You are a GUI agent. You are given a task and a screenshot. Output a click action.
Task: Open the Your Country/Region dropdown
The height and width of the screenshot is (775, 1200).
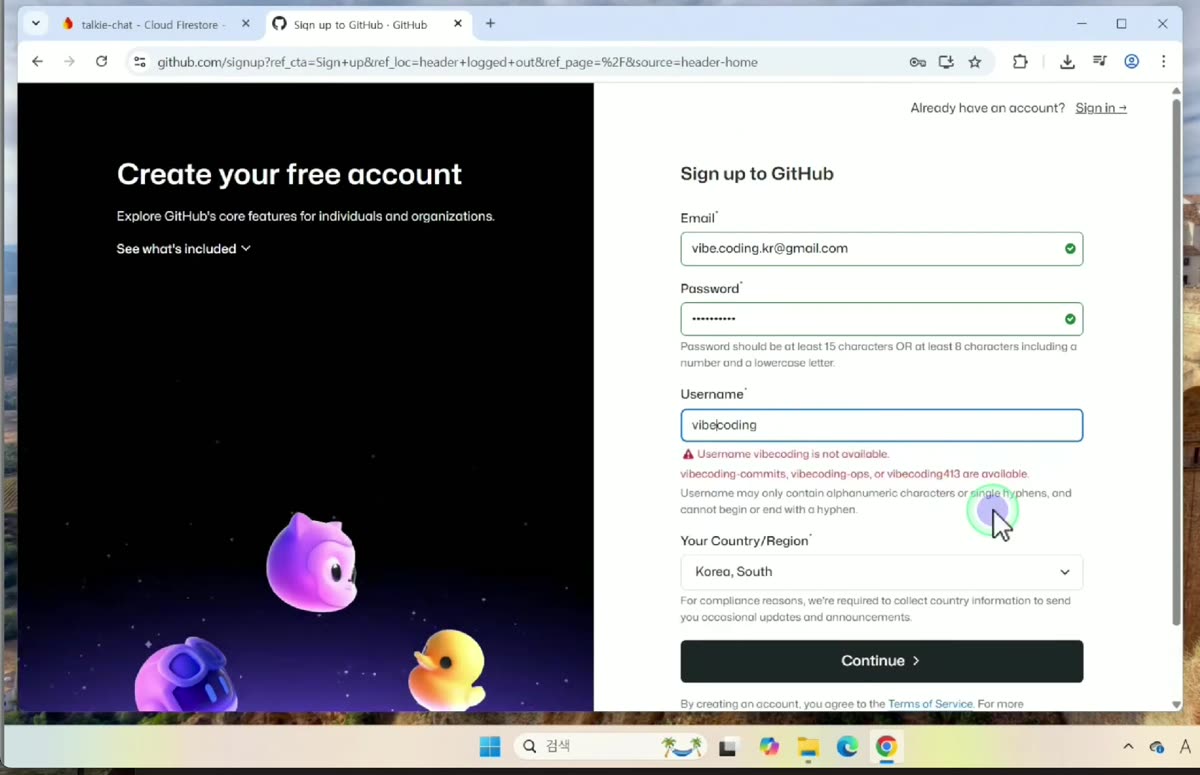(x=881, y=572)
